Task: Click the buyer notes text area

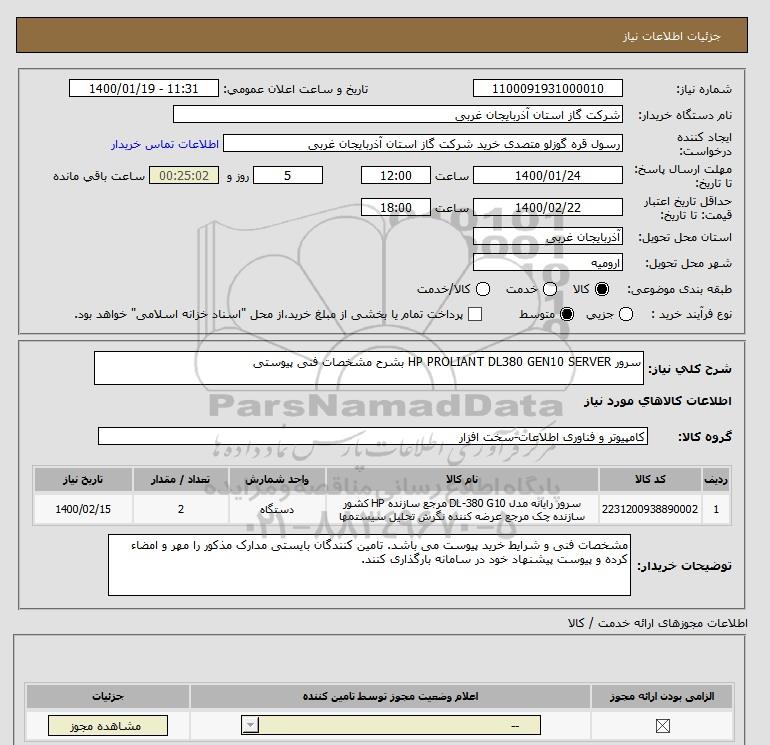Action: 369,565
